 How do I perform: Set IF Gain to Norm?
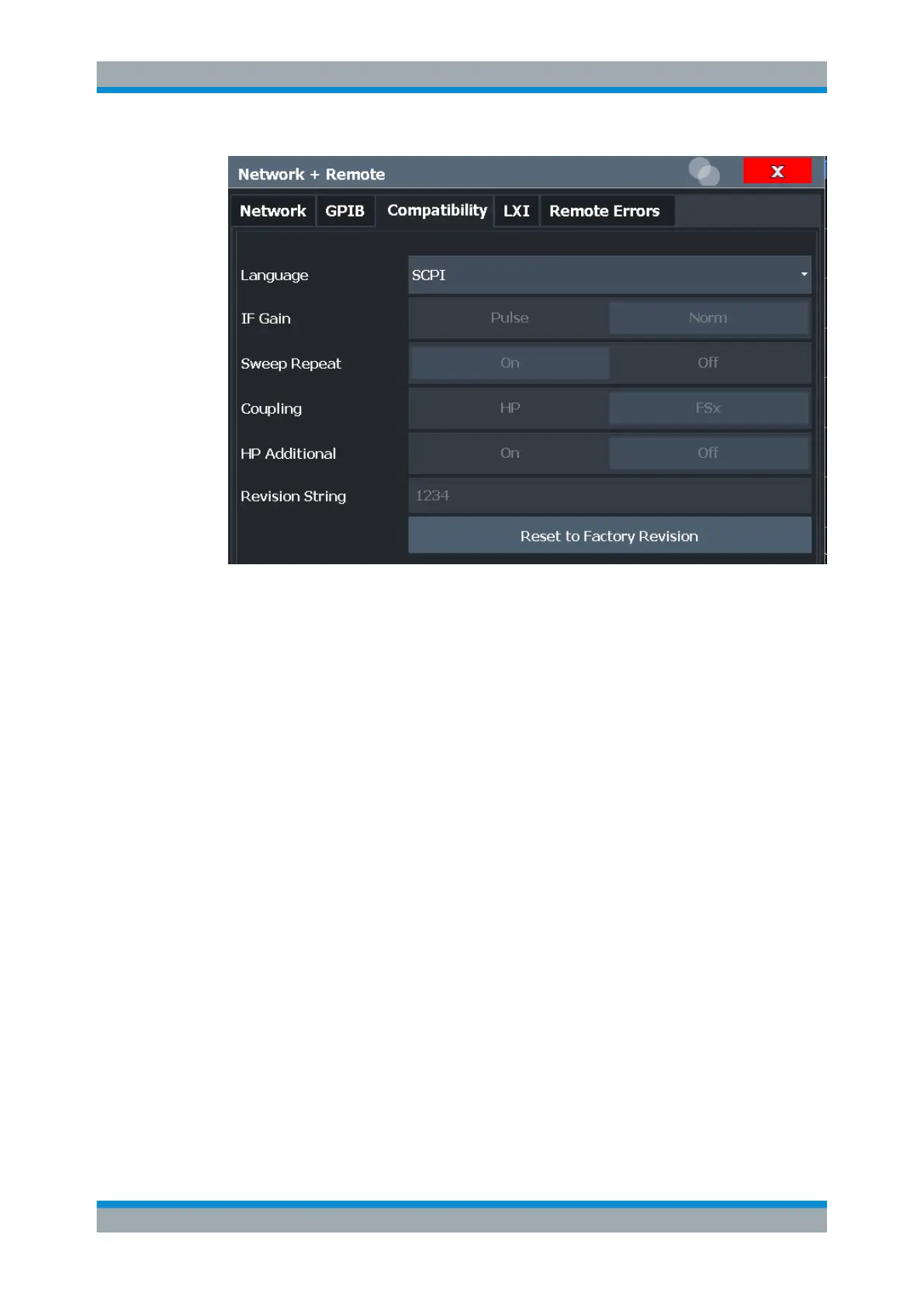[x=708, y=318]
